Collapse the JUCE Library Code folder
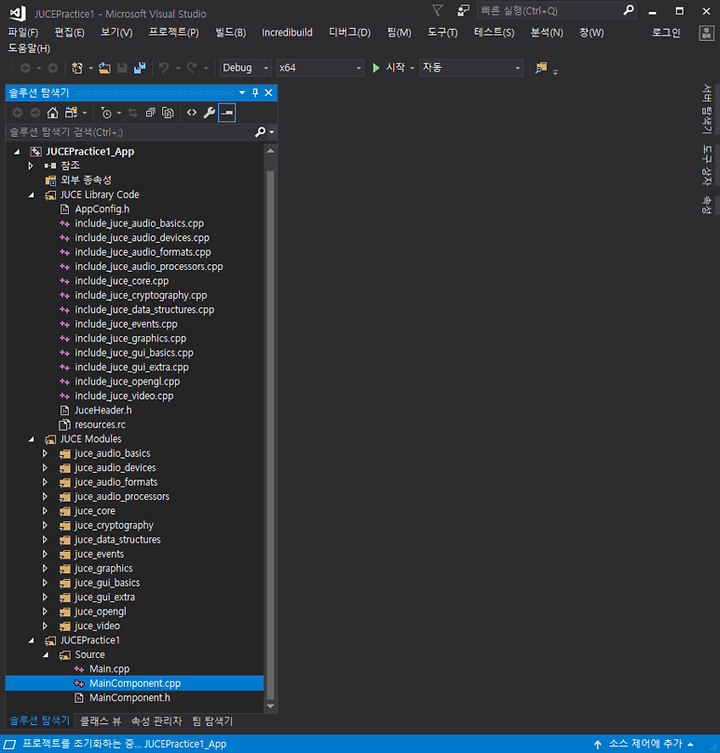 coord(32,195)
